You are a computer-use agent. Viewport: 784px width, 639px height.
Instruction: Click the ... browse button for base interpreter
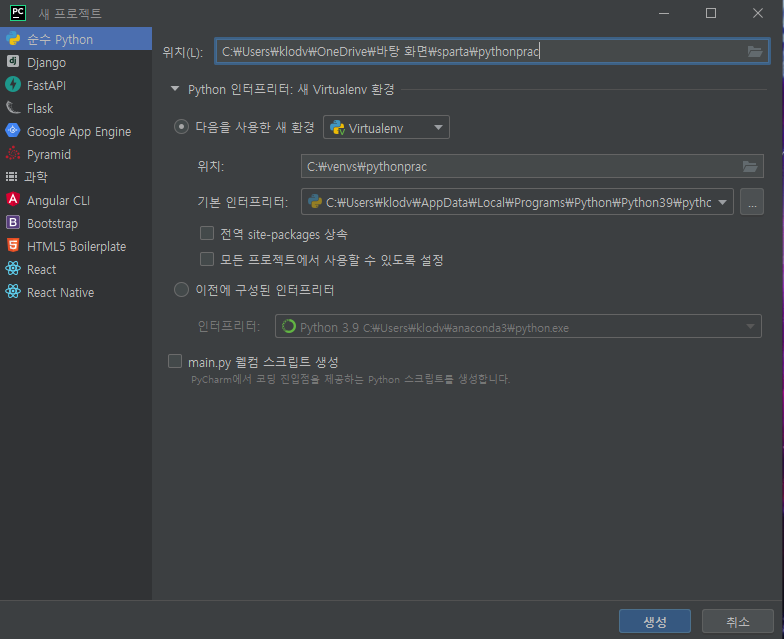pos(752,202)
